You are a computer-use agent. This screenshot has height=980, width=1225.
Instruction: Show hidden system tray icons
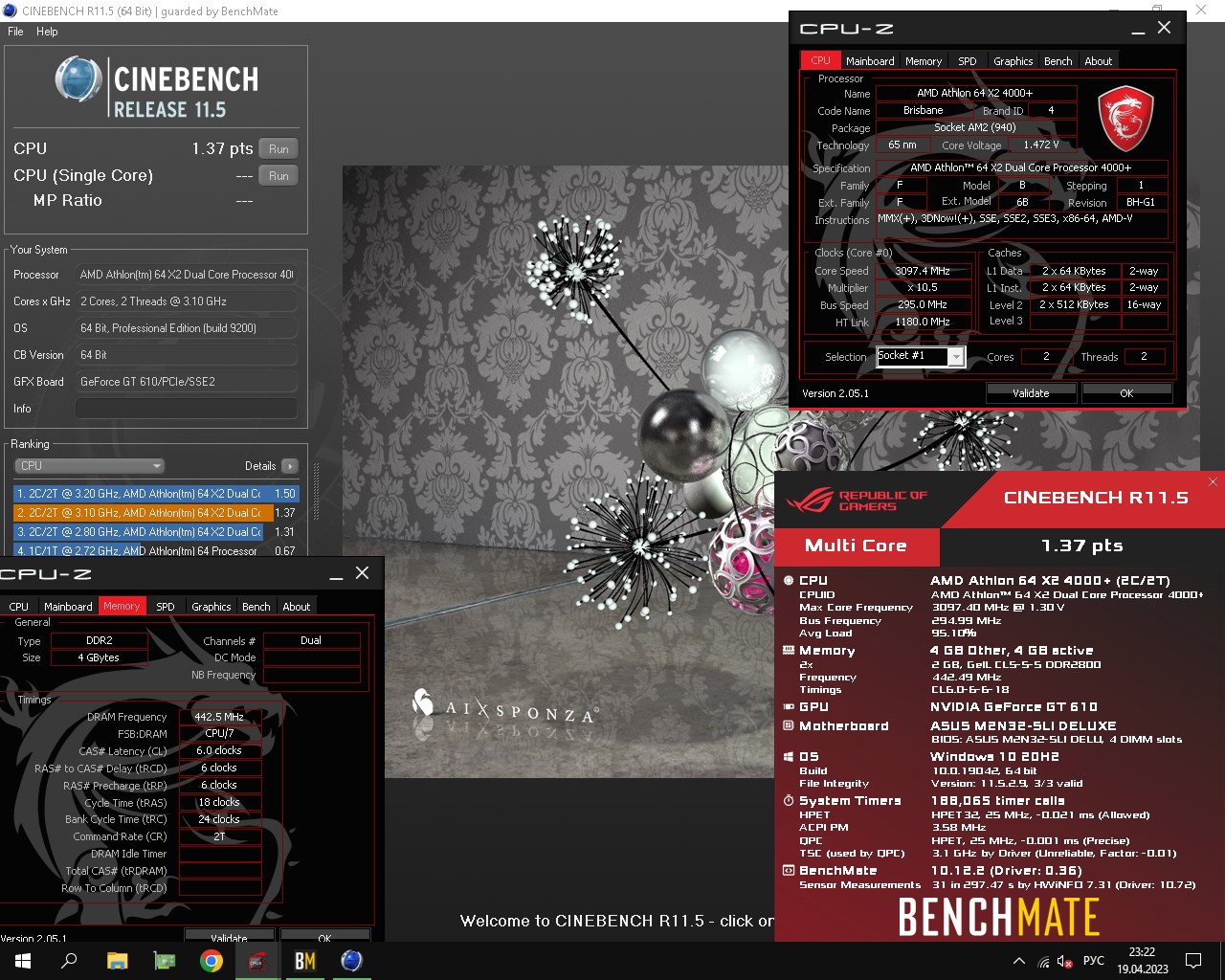pos(1018,961)
